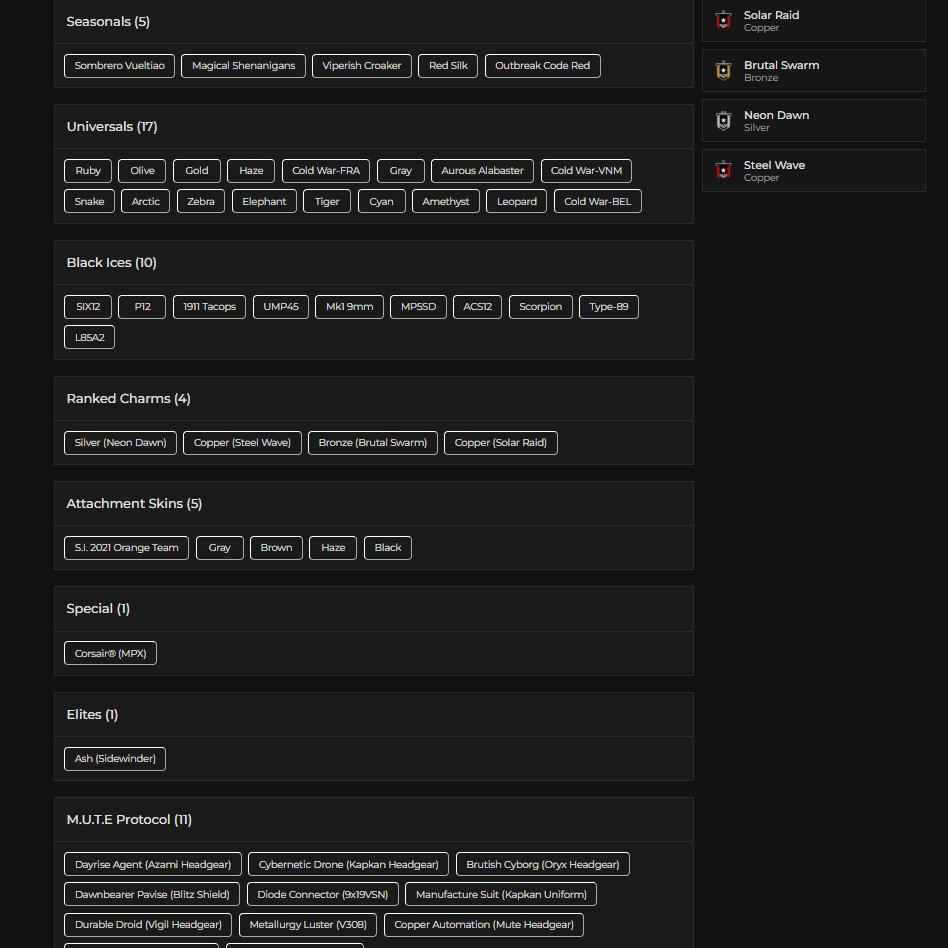Open the Brutal Swarm season list item
The width and height of the screenshot is (948, 948).
813,71
